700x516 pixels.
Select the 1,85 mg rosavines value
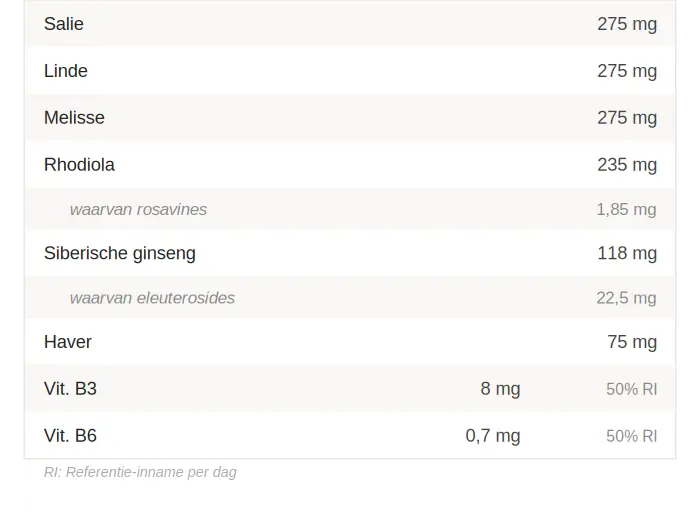pyautogui.click(x=626, y=210)
